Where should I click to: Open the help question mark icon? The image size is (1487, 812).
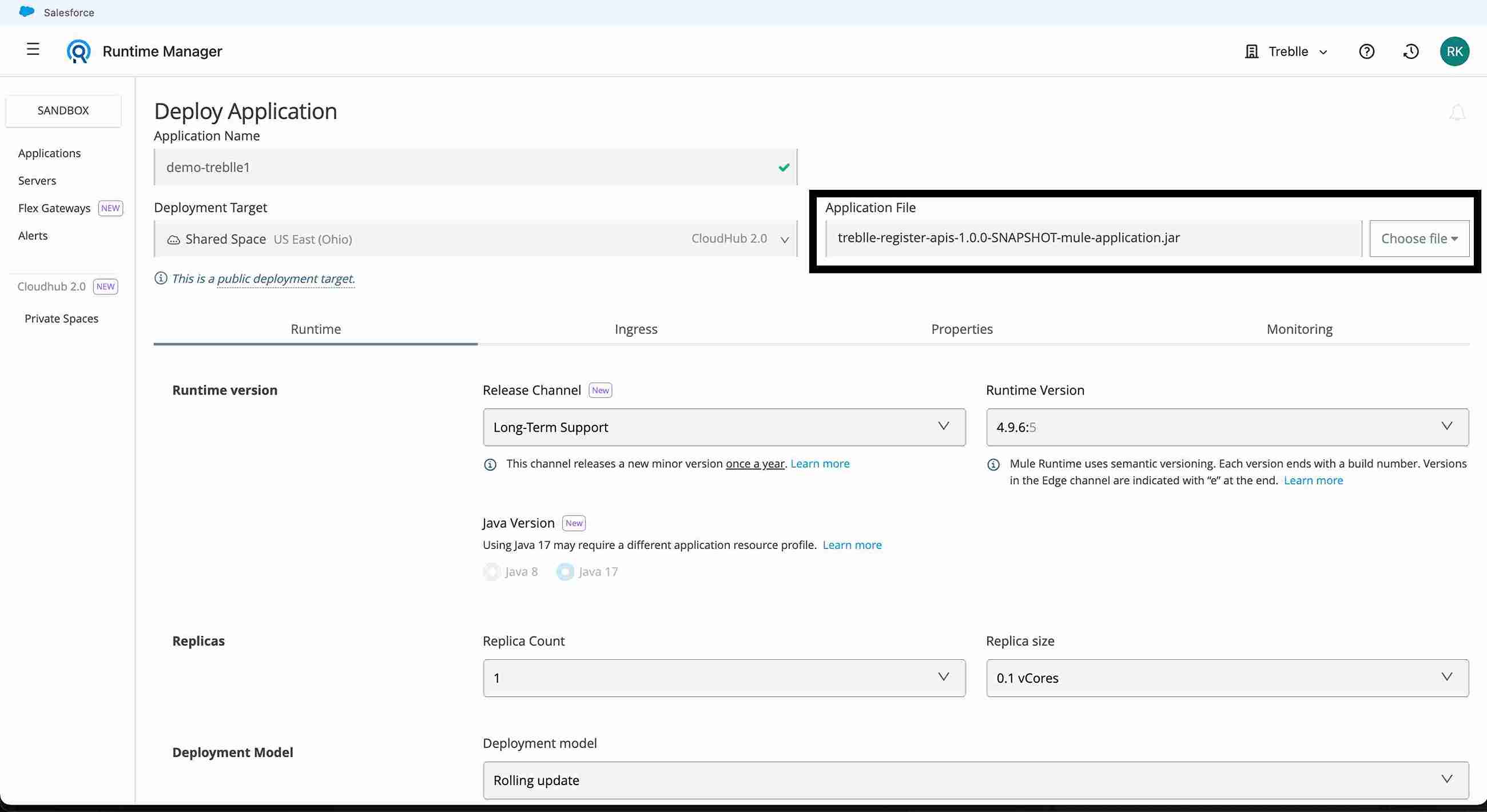(x=1367, y=51)
